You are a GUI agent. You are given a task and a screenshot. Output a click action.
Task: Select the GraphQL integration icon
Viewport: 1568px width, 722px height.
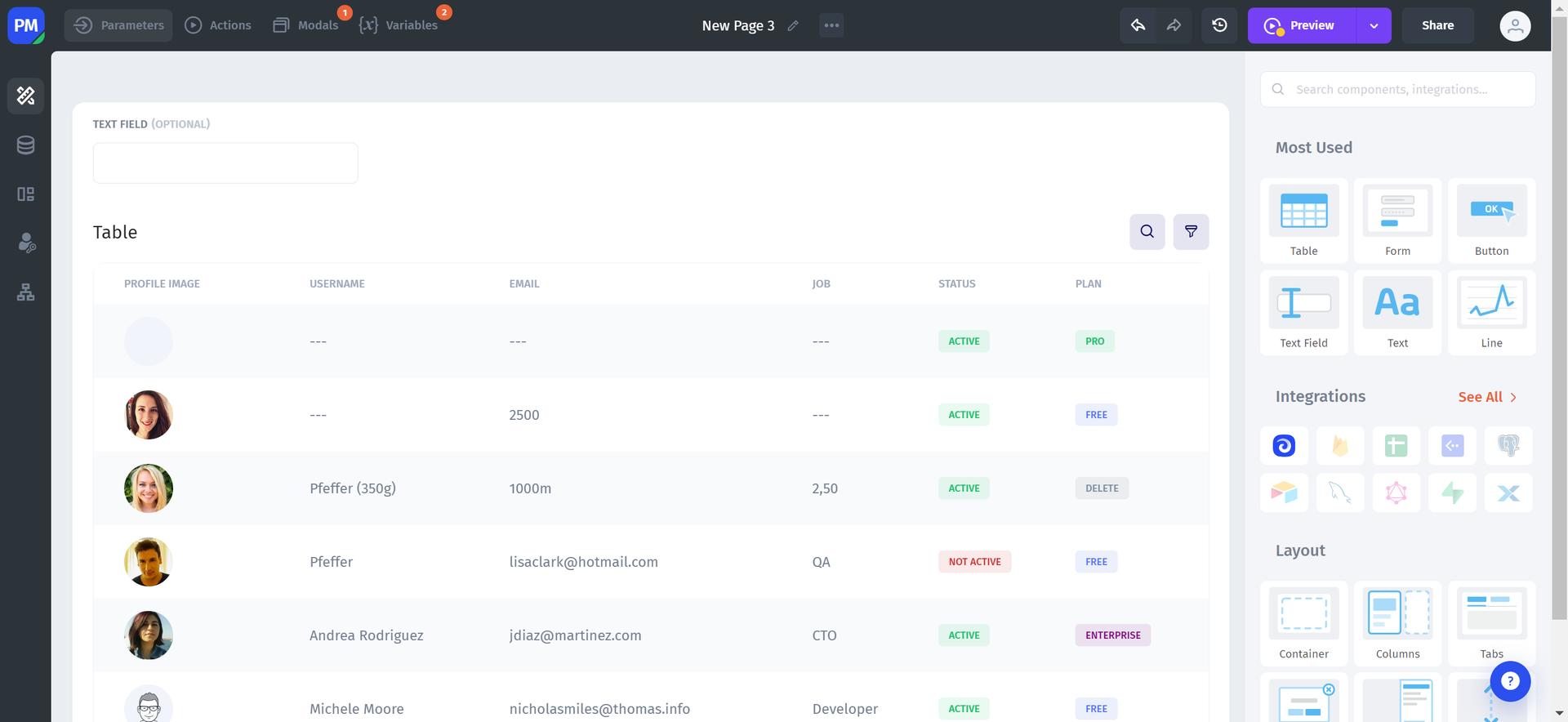1396,493
